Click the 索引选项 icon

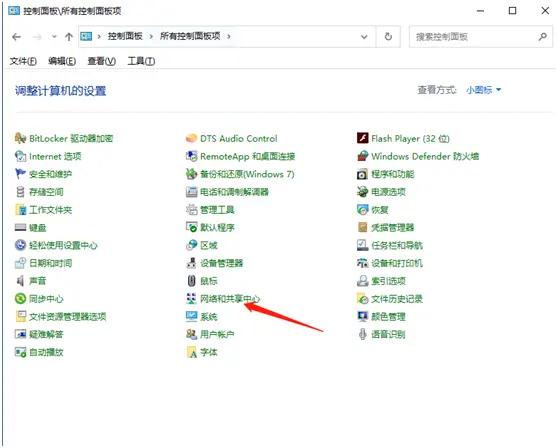[x=362, y=280]
